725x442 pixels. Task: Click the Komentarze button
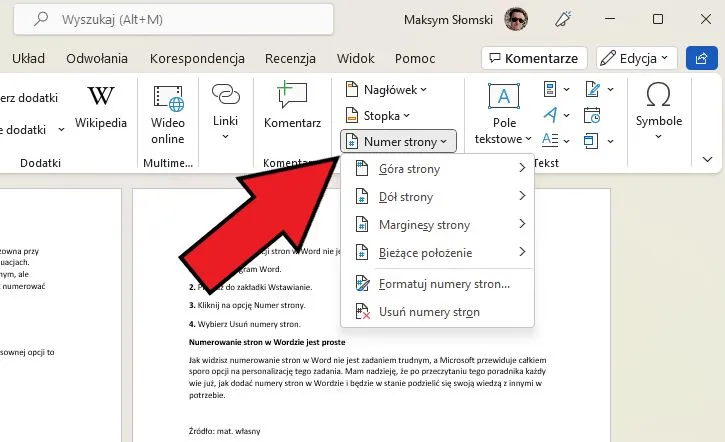(x=533, y=58)
